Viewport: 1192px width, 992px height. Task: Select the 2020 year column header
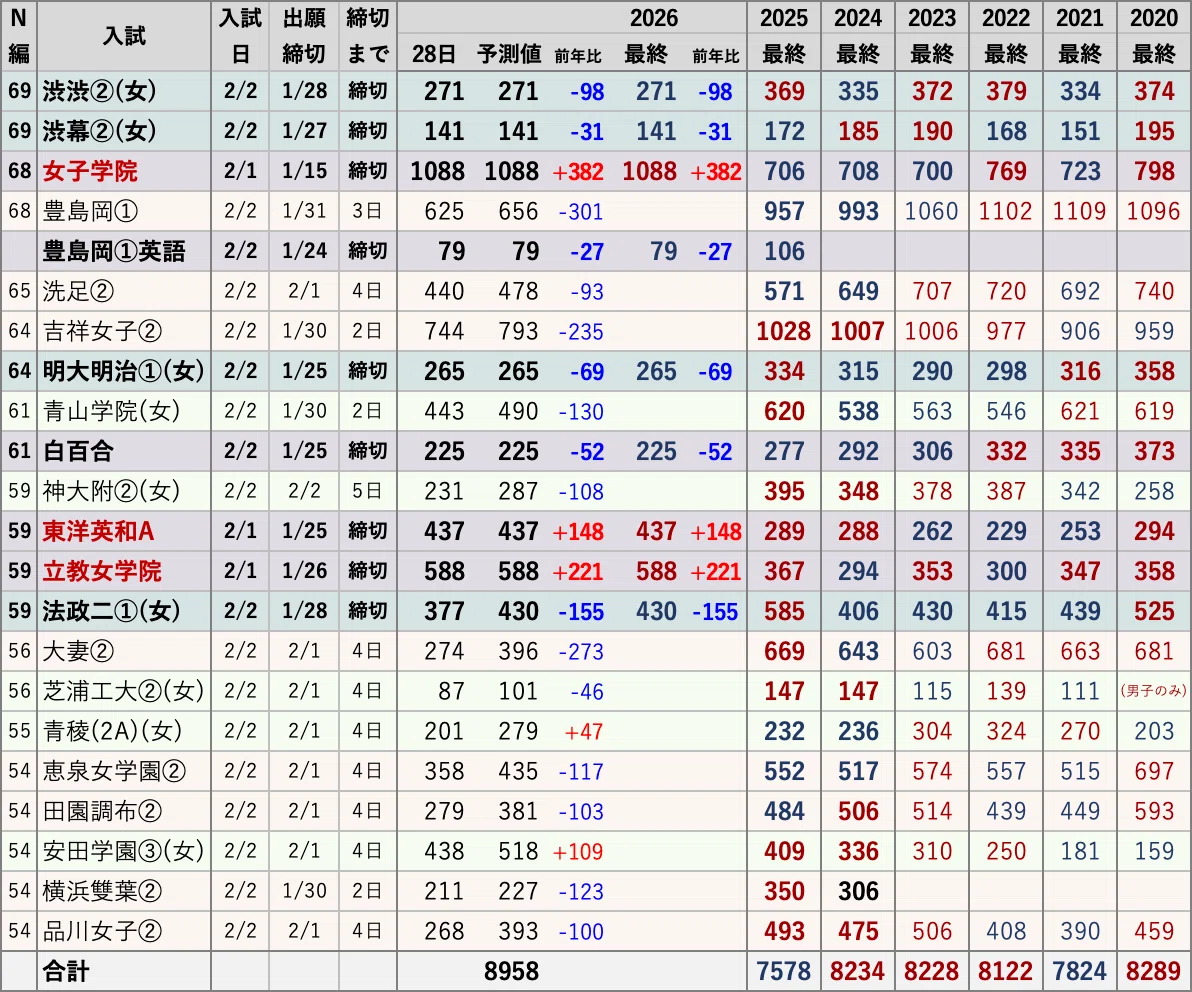point(1154,17)
